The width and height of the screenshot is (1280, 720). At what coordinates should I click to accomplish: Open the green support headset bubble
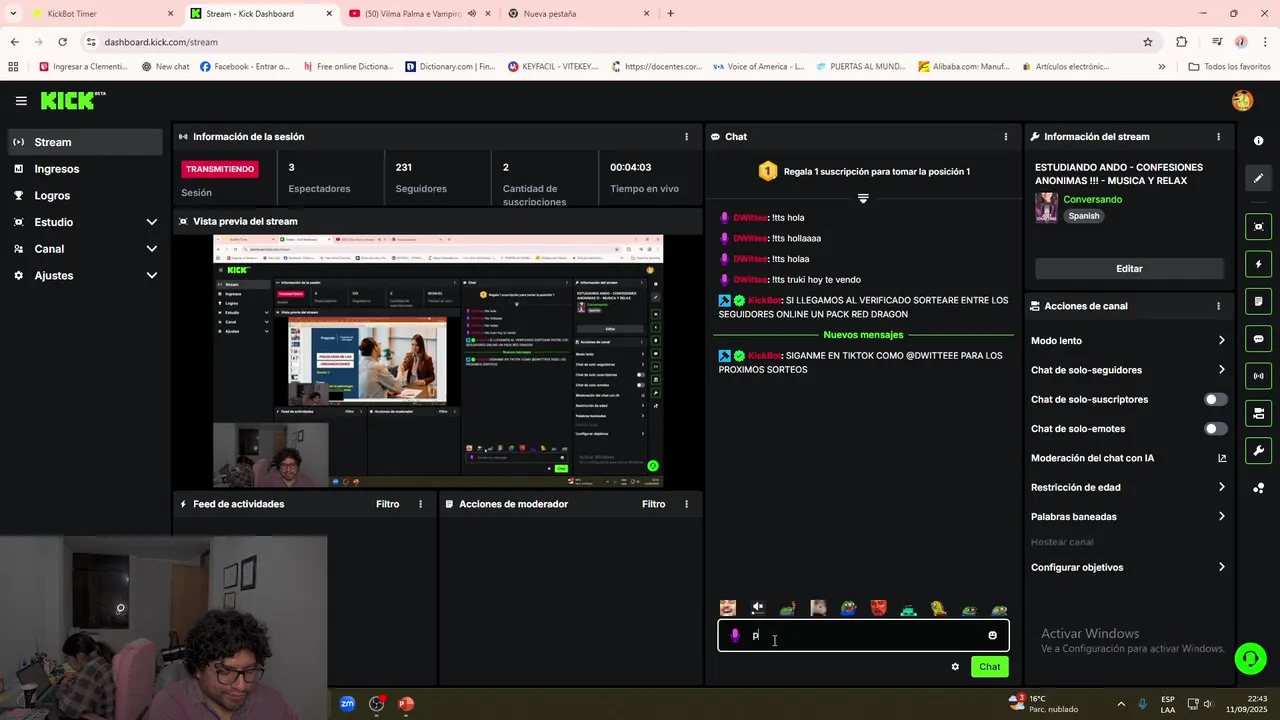(x=1250, y=658)
